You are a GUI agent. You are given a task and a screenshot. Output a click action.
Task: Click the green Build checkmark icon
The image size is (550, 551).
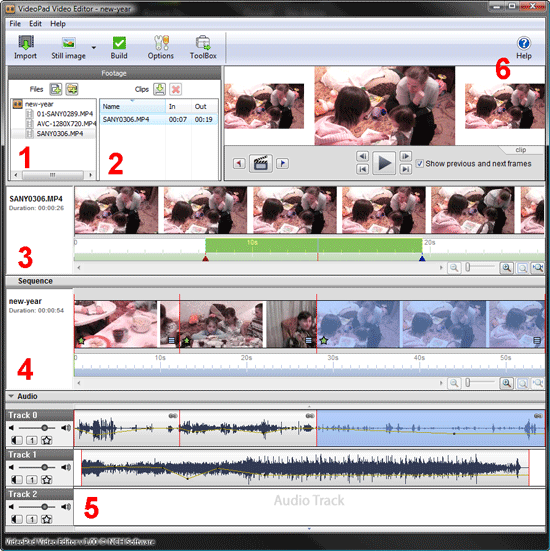click(x=119, y=43)
